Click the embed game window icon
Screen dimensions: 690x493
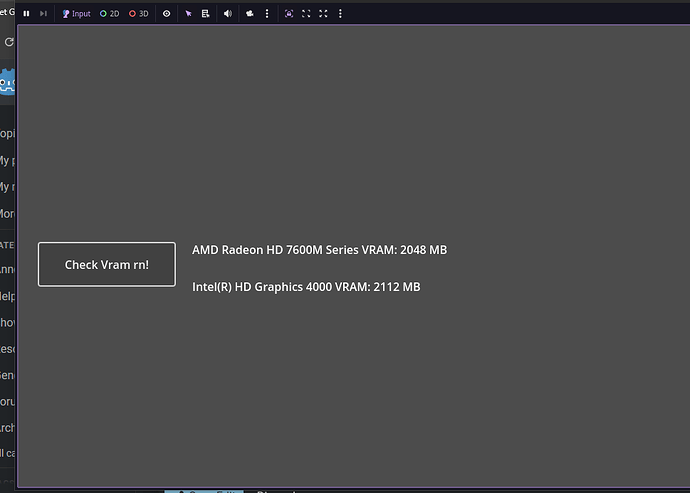coord(289,14)
